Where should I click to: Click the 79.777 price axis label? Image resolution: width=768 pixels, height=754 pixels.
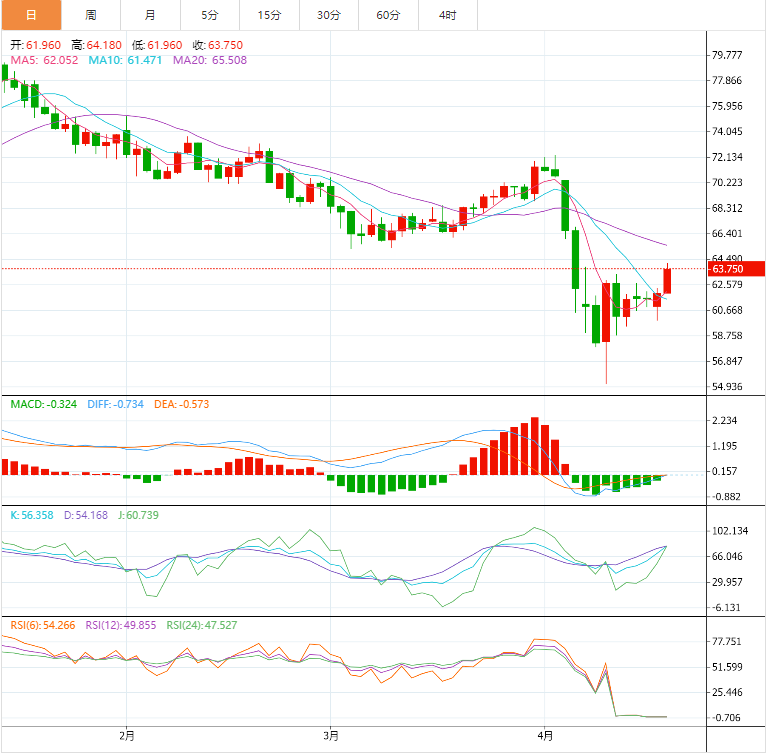coord(727,55)
